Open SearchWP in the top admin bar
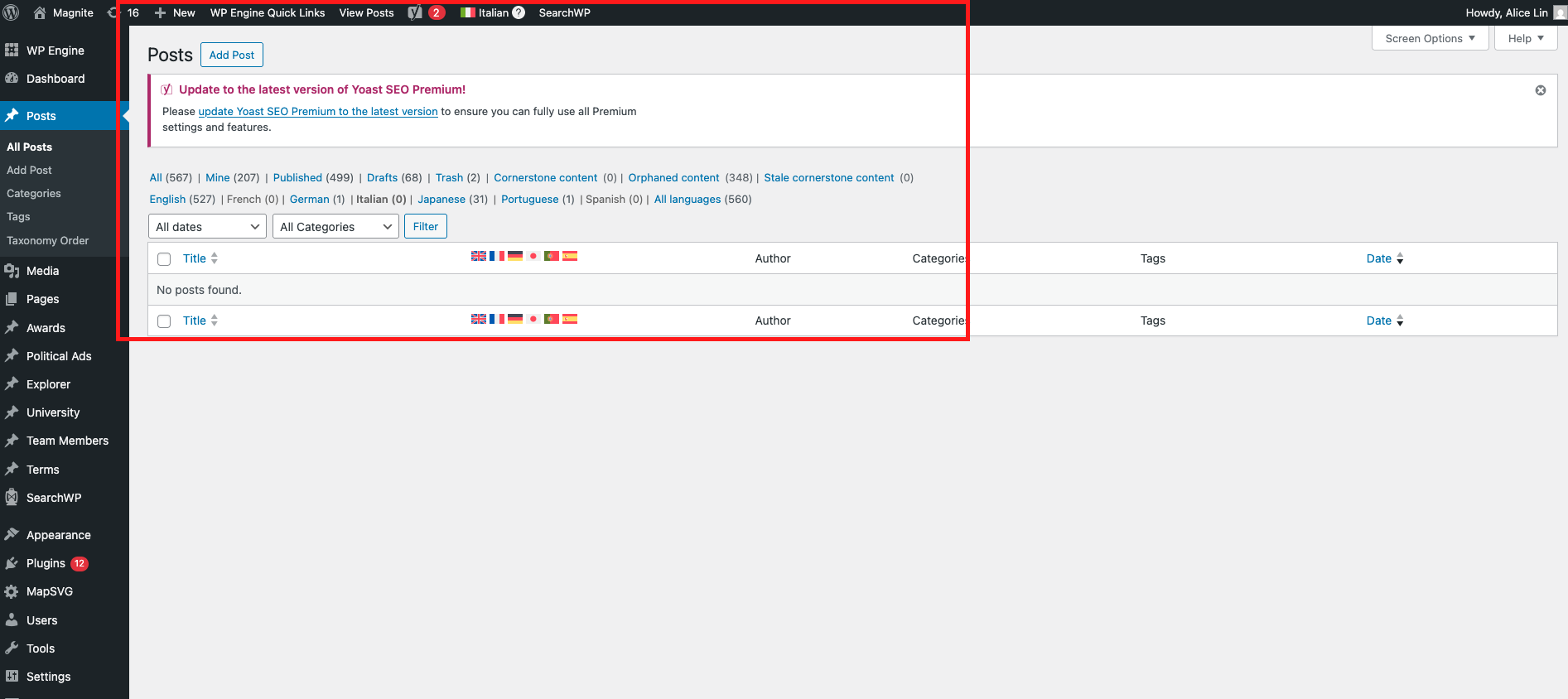 point(565,12)
